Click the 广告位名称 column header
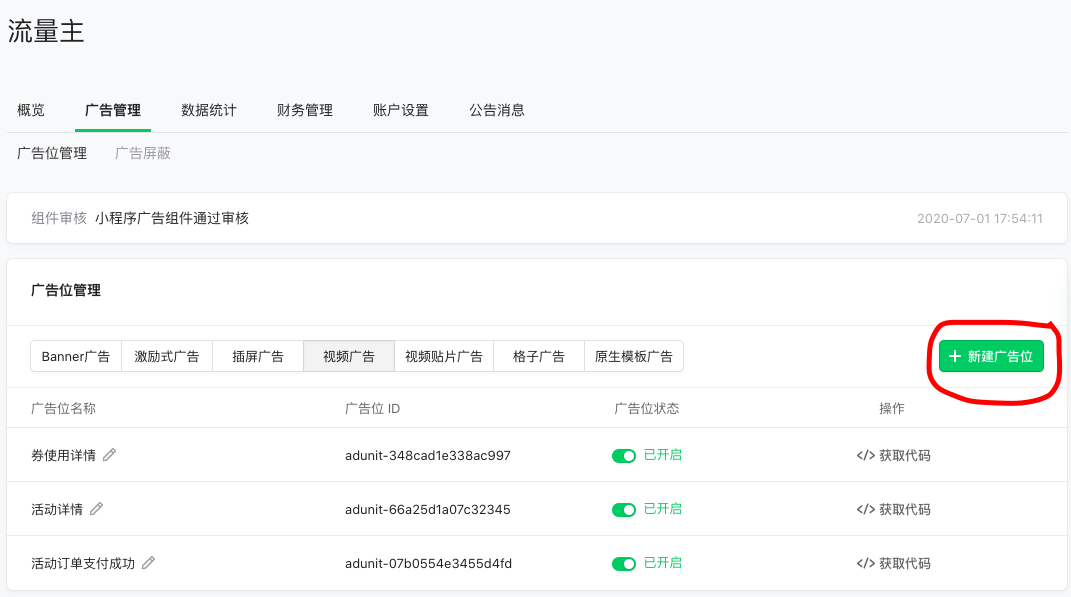The width and height of the screenshot is (1071, 597). click(x=64, y=408)
